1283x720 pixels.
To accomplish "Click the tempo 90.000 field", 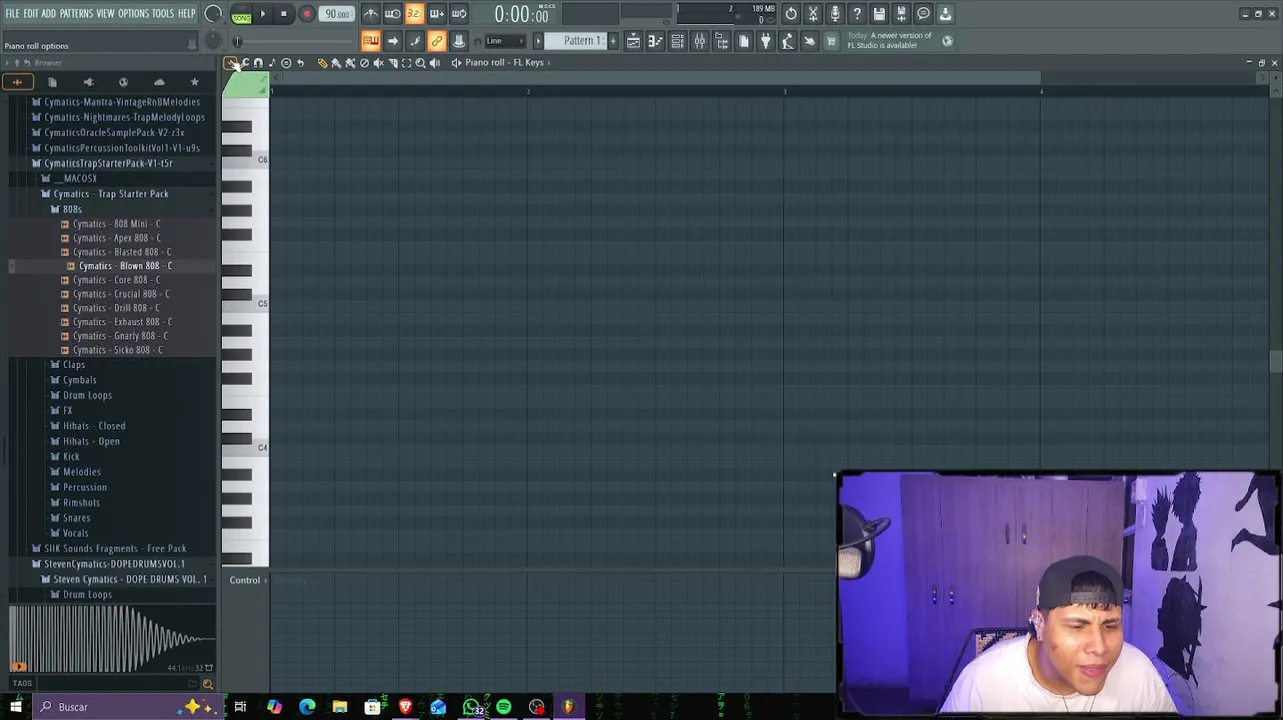I will [x=338, y=14].
